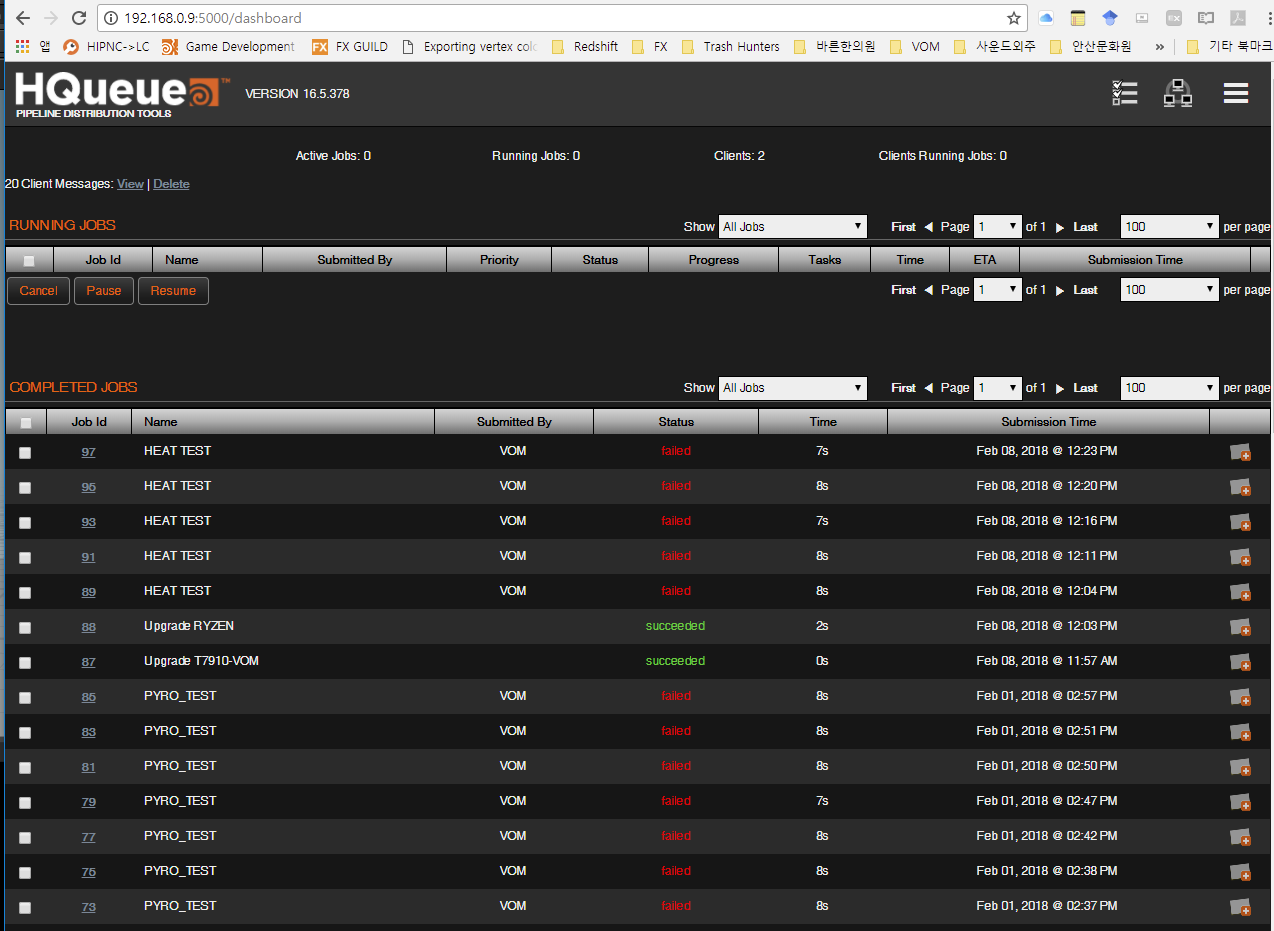Click the HQueue logo
Screen dimensions: 1274x931
pos(122,96)
